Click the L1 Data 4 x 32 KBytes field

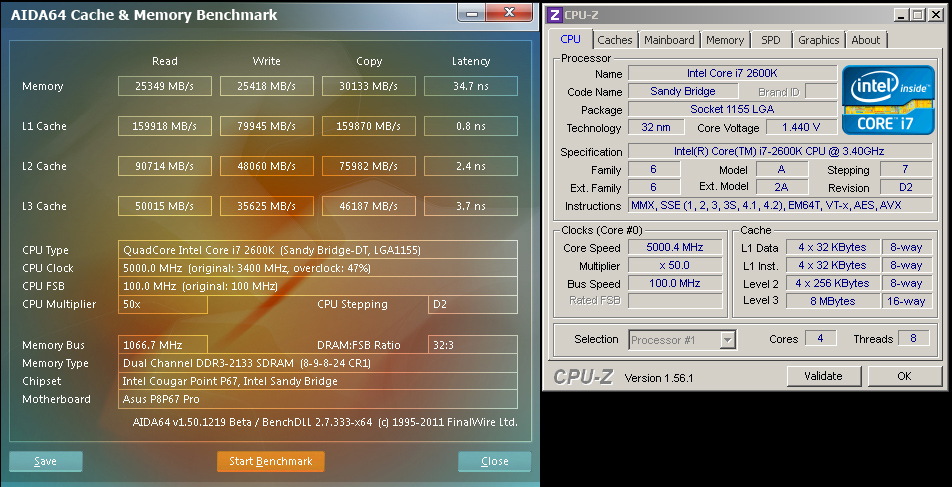832,247
